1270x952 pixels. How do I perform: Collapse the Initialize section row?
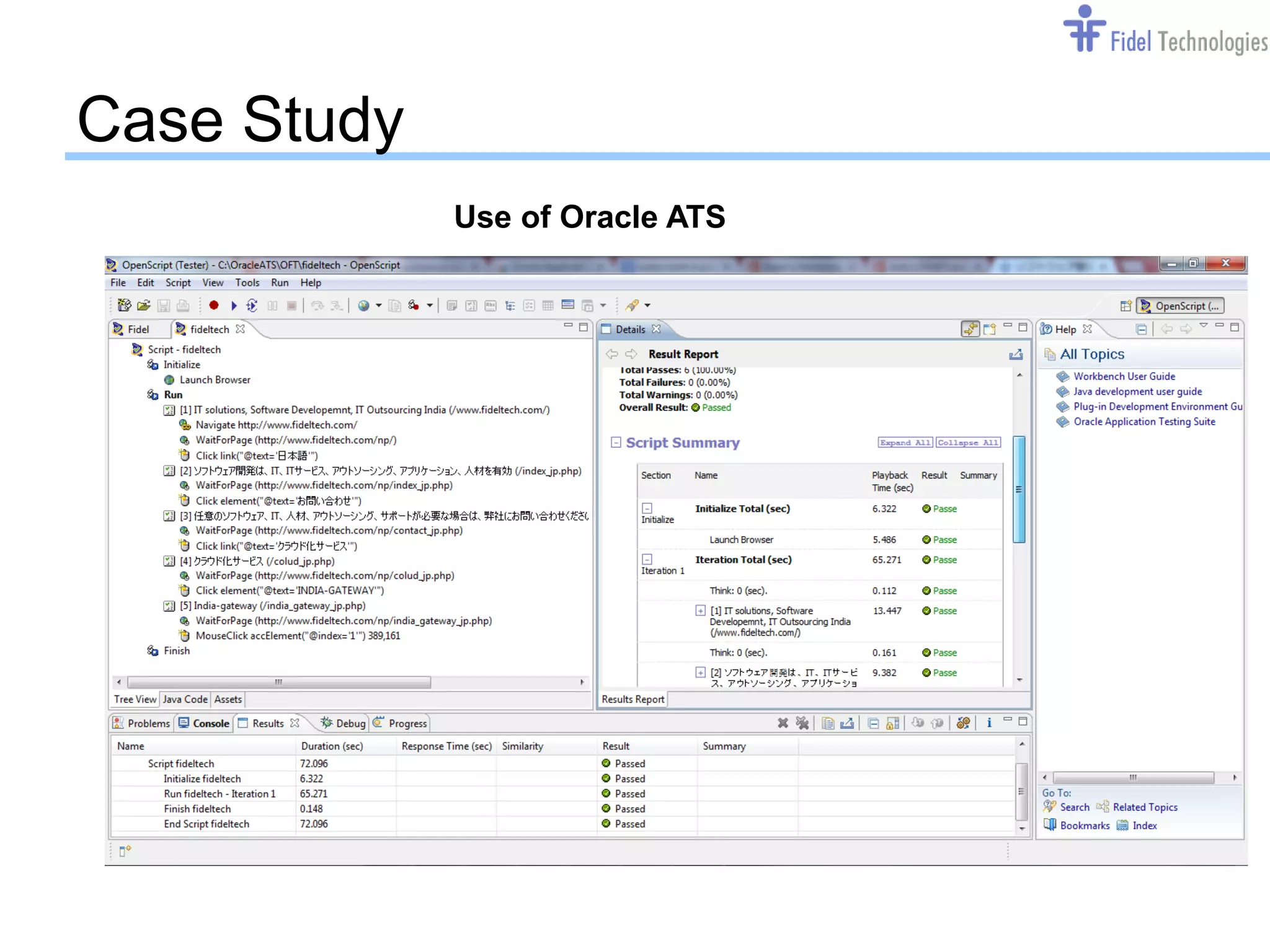click(647, 508)
